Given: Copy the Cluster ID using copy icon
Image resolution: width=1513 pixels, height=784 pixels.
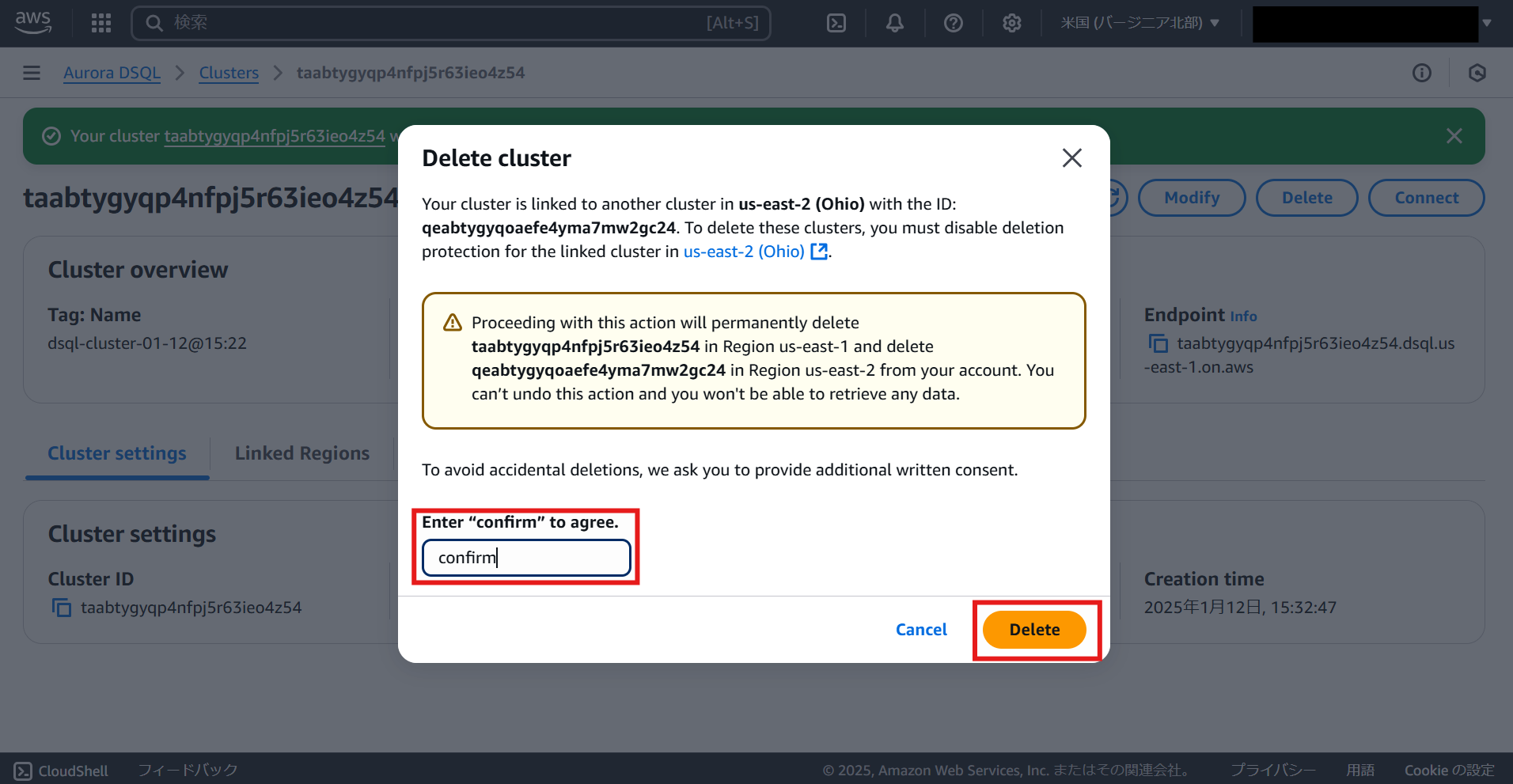Looking at the screenshot, I should (x=61, y=608).
